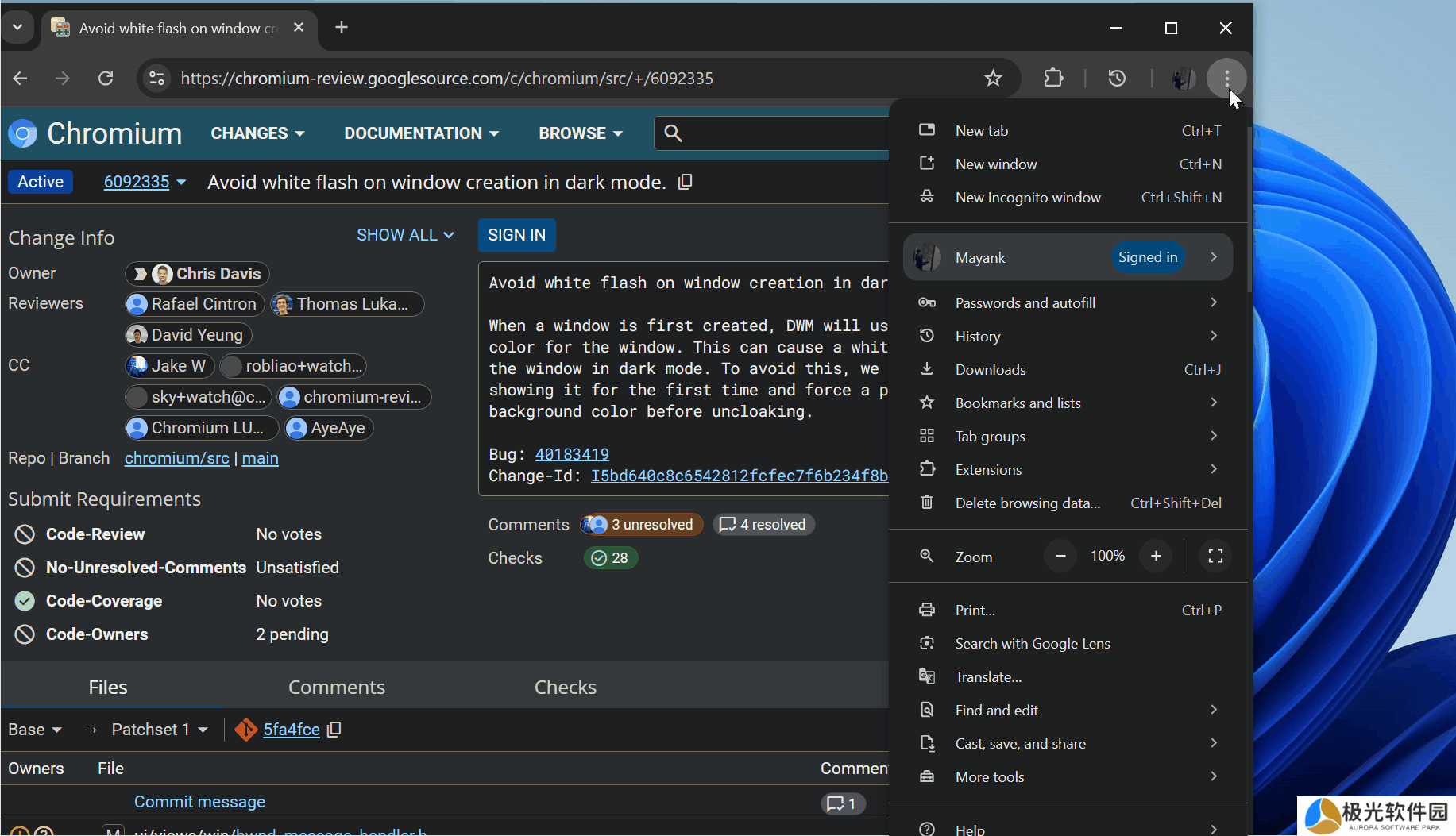Open the Patchset 1 dropdown

coord(160,730)
